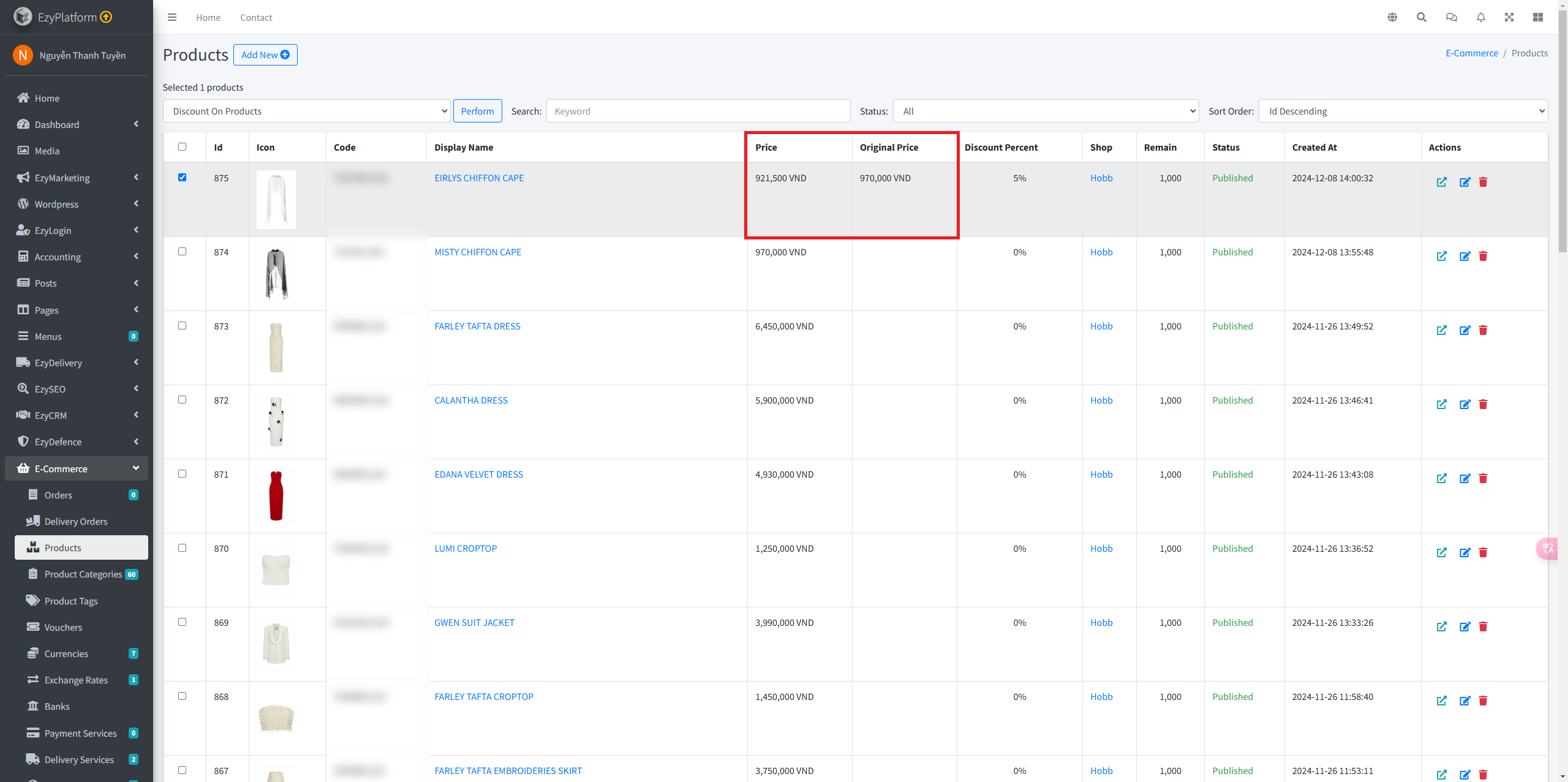Edit the CALANTHA DRESS product
The height and width of the screenshot is (782, 1568).
1465,404
